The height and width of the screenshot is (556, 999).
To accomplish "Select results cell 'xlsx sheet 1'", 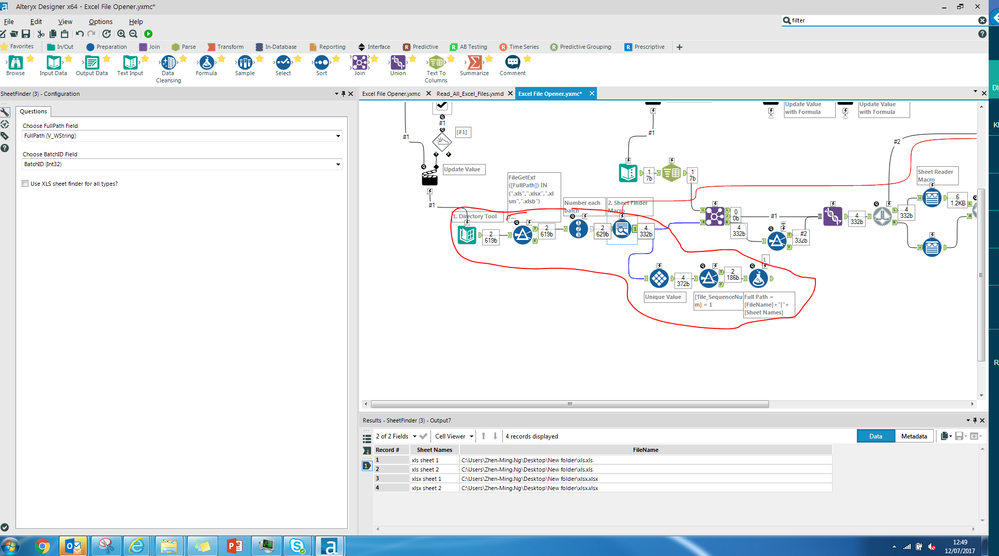I will click(x=434, y=478).
